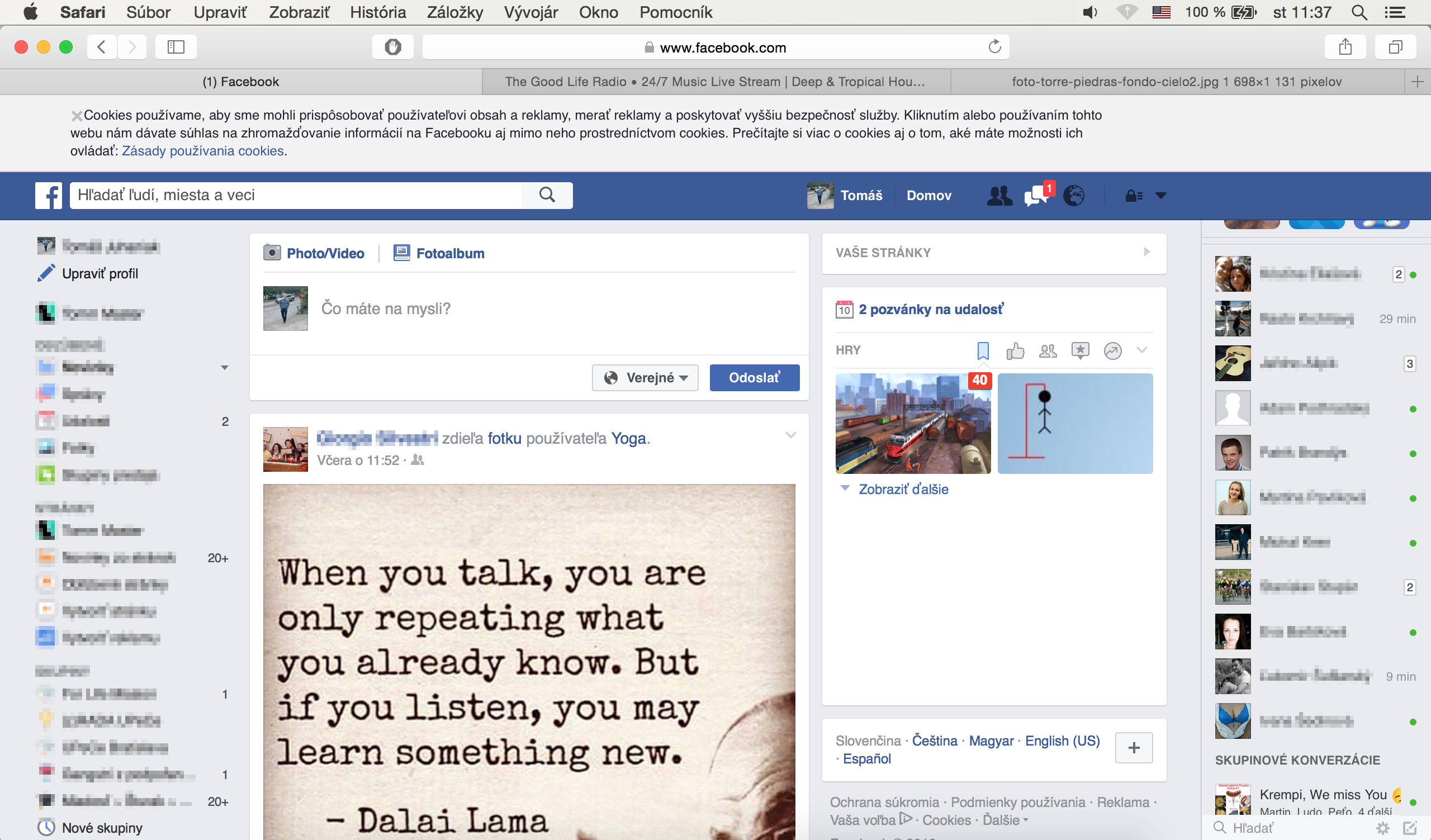1431x840 pixels.
Task: Open chat settings gear icon
Action: 1383,828
